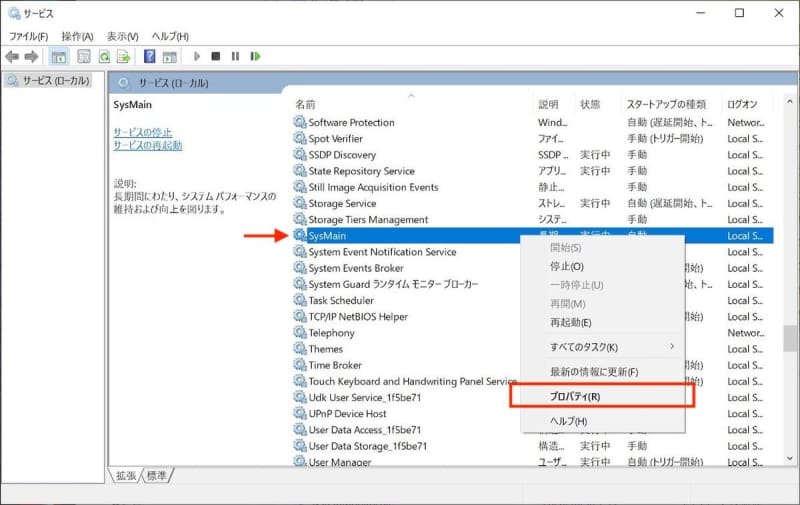Select the gear icon beside Time Broker
Viewport: 800px width, 505px height.
(x=300, y=365)
